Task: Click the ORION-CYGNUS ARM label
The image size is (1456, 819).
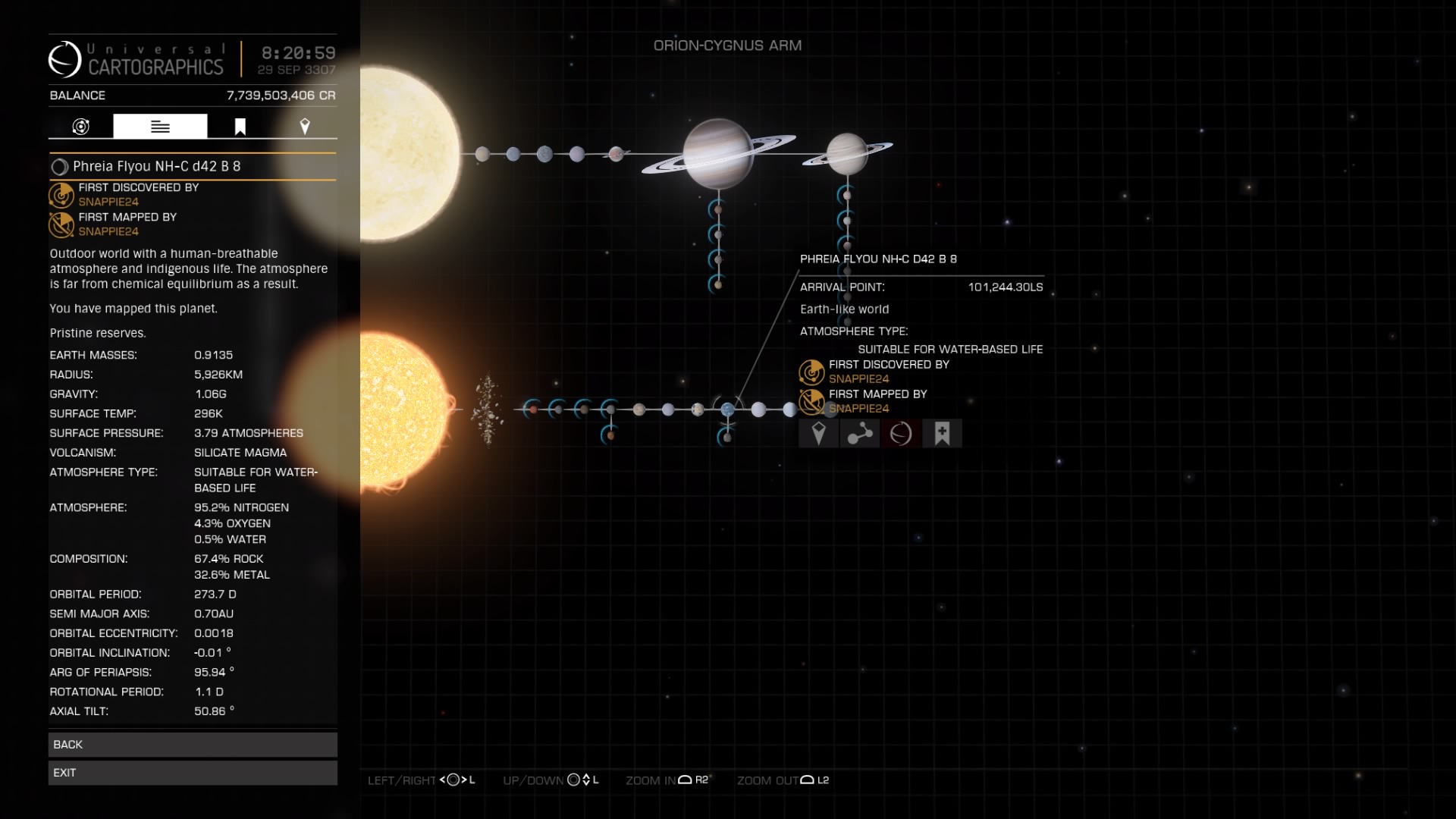Action: [727, 45]
